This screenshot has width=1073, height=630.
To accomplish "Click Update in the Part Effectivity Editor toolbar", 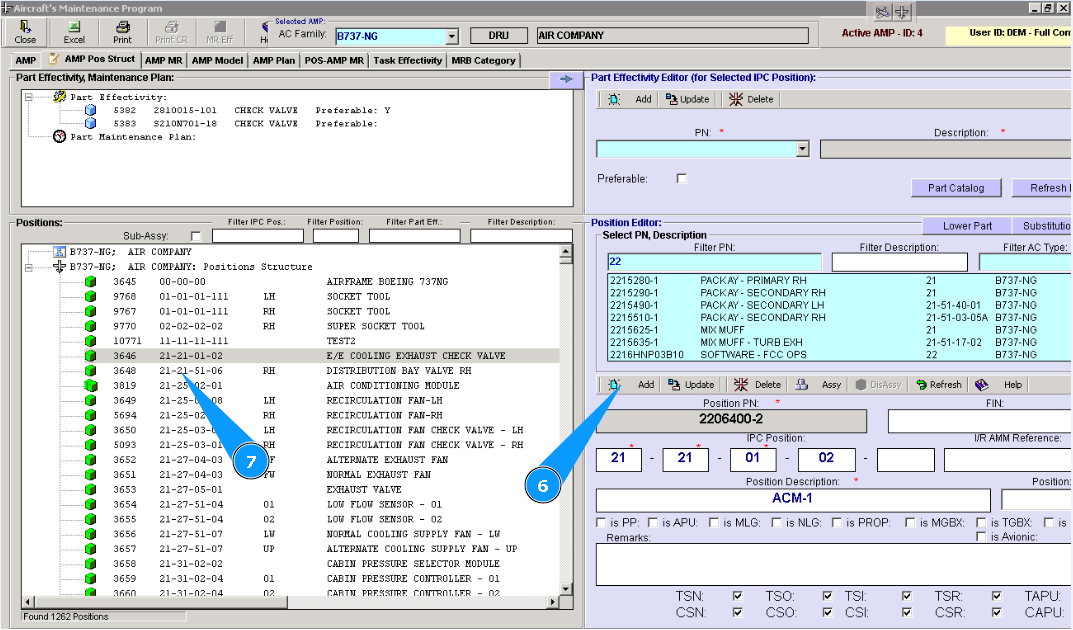I will [687, 99].
